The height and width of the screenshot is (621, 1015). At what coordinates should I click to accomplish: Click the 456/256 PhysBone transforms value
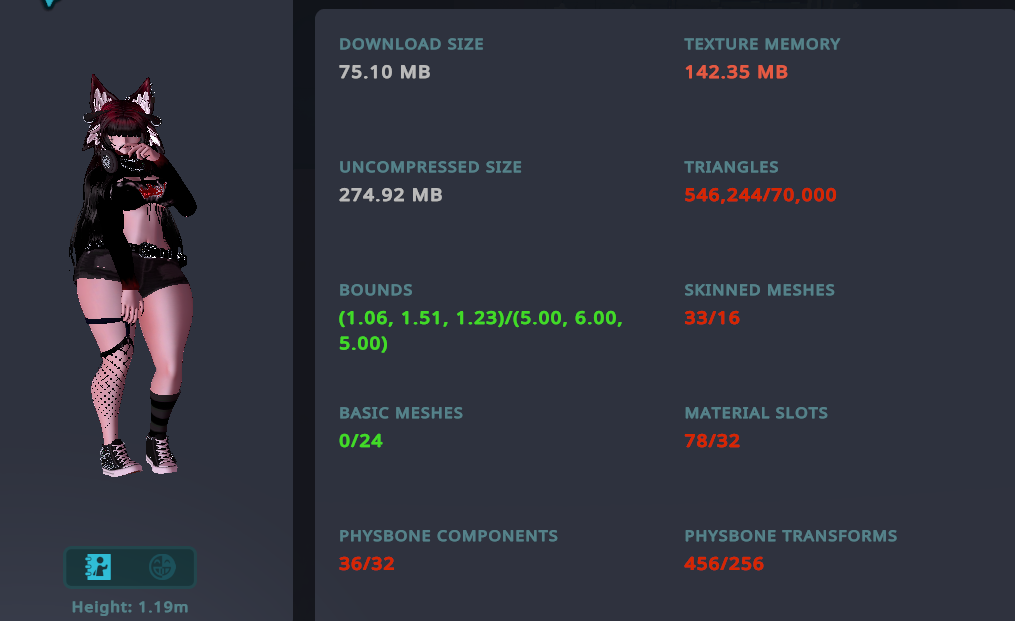[724, 564]
